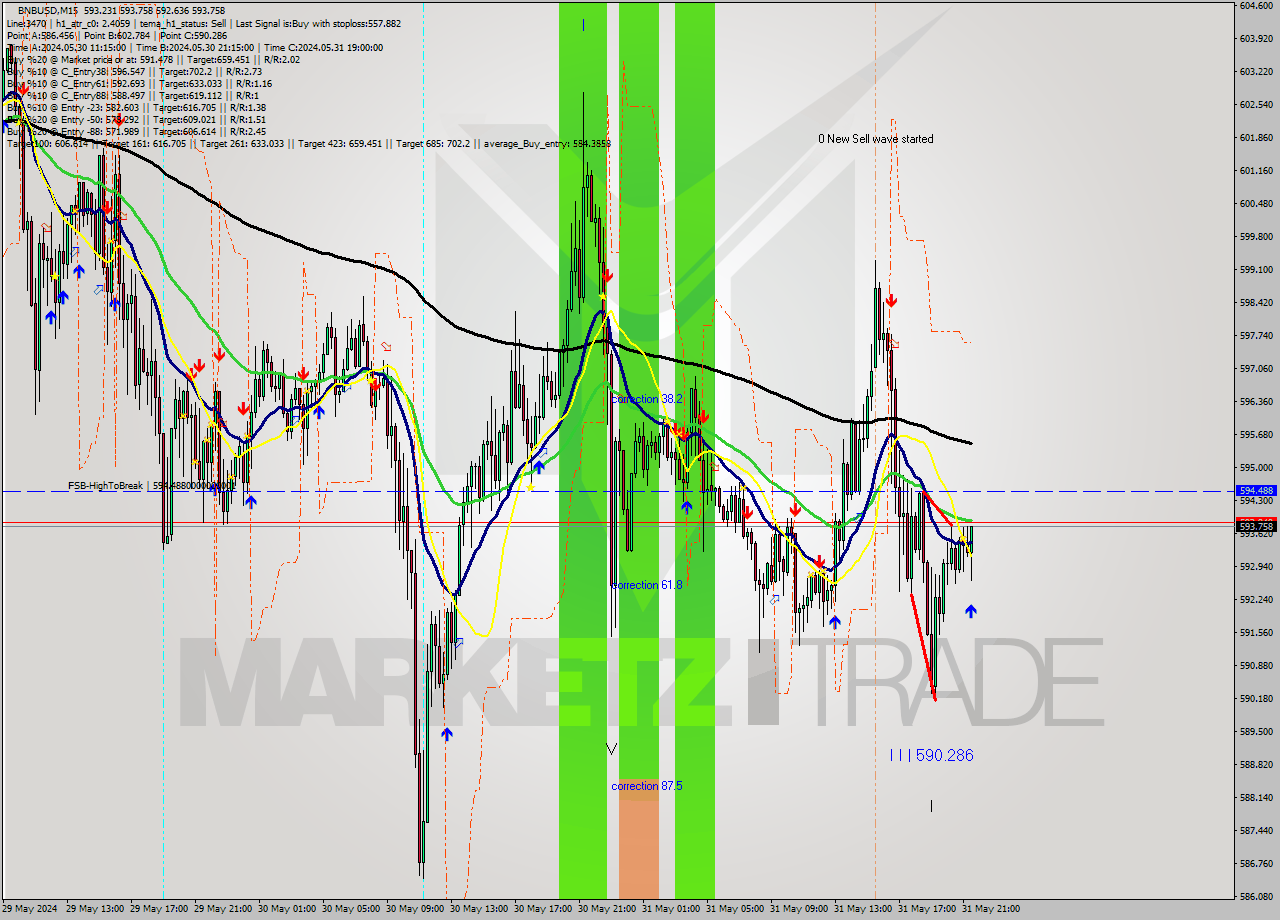Click the 600.480 price axis value
The height and width of the screenshot is (920, 1280).
pos(1255,204)
